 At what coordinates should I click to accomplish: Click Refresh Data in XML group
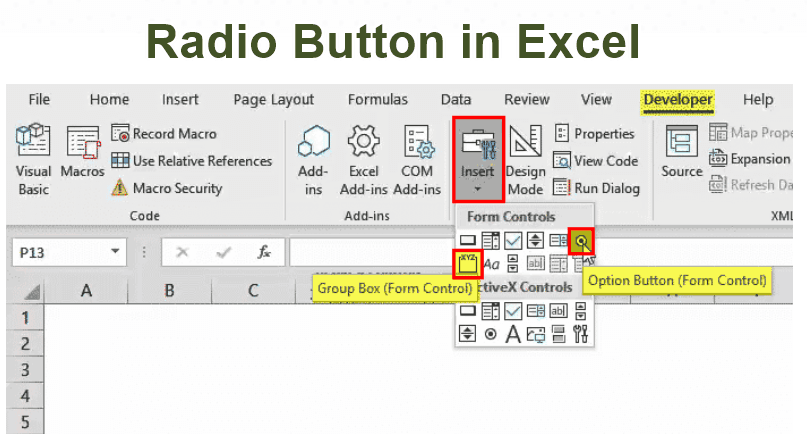click(750, 184)
